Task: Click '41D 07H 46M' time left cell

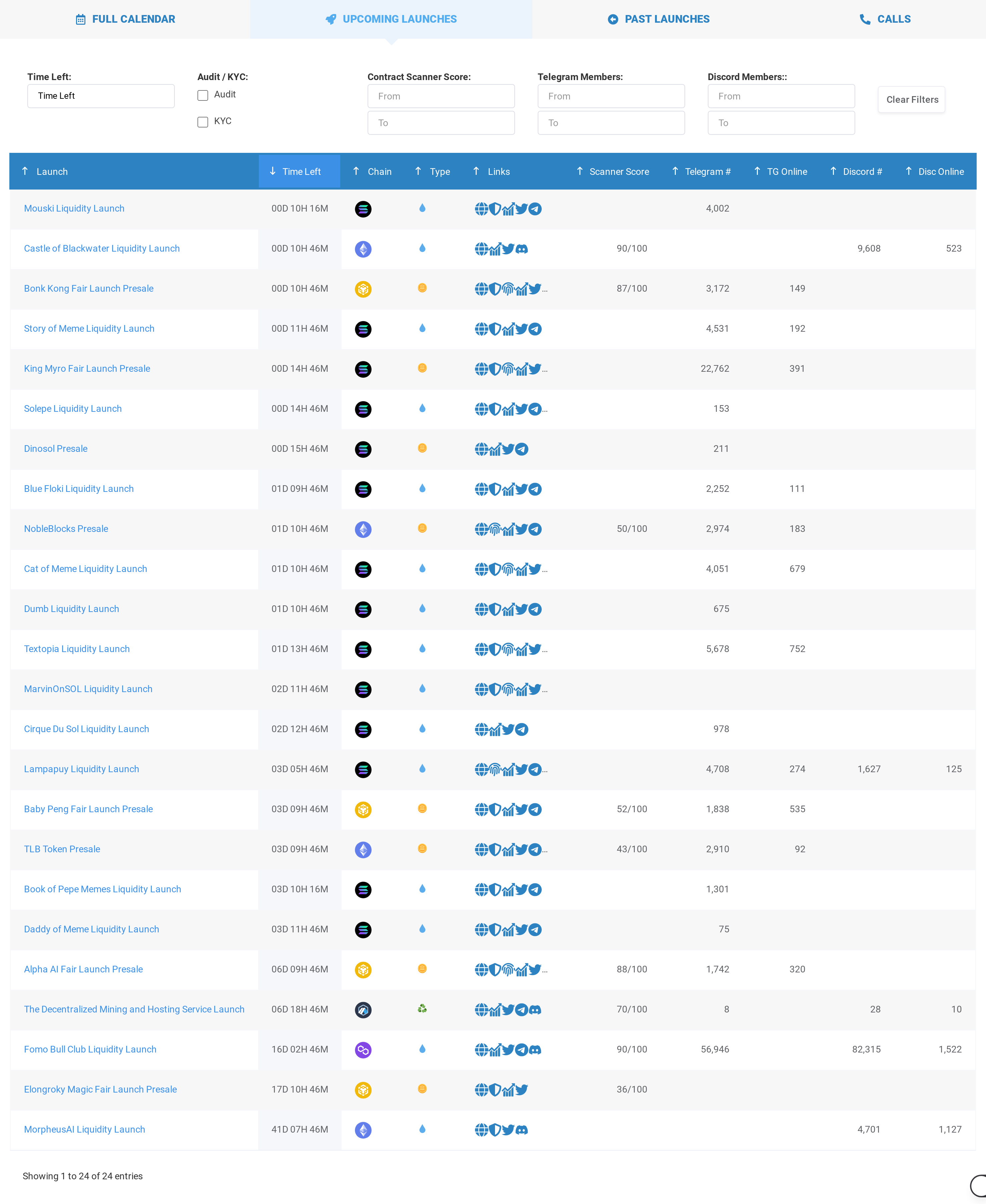Action: 299,1130
